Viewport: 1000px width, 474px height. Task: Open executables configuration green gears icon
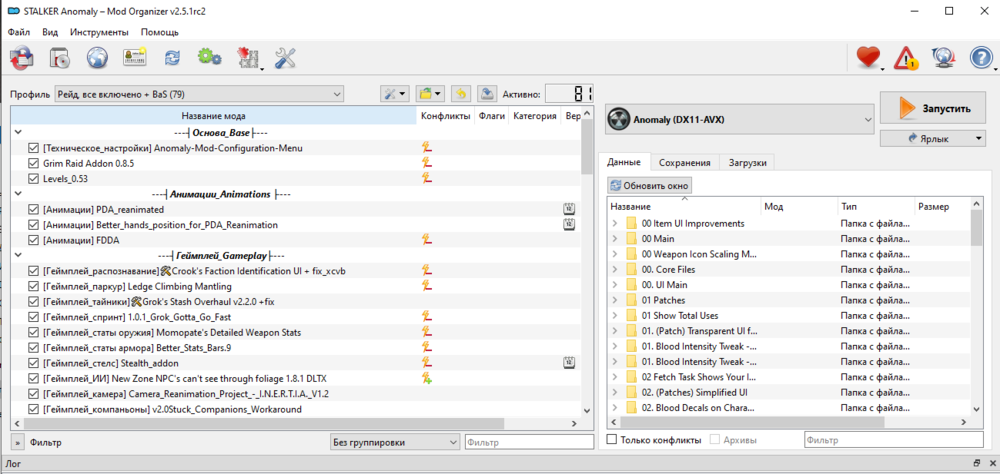pyautogui.click(x=209, y=58)
